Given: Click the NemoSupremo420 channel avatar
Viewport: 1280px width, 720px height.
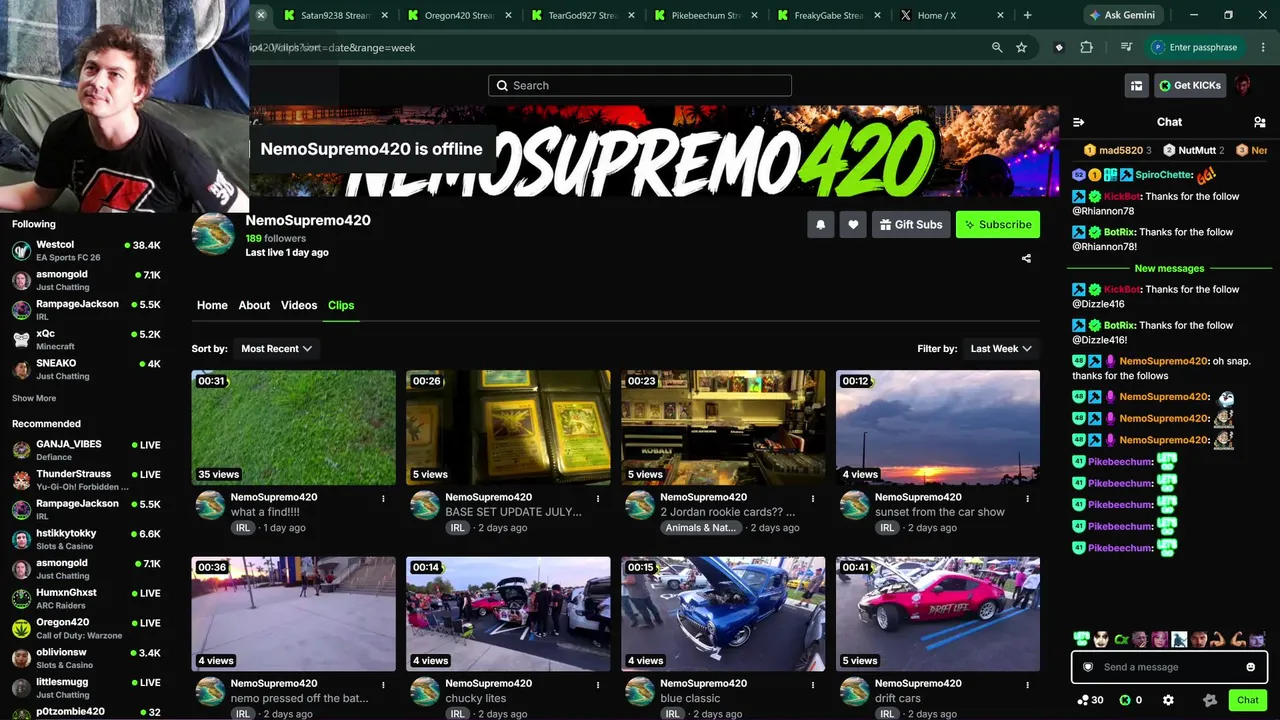Looking at the screenshot, I should tap(213, 234).
